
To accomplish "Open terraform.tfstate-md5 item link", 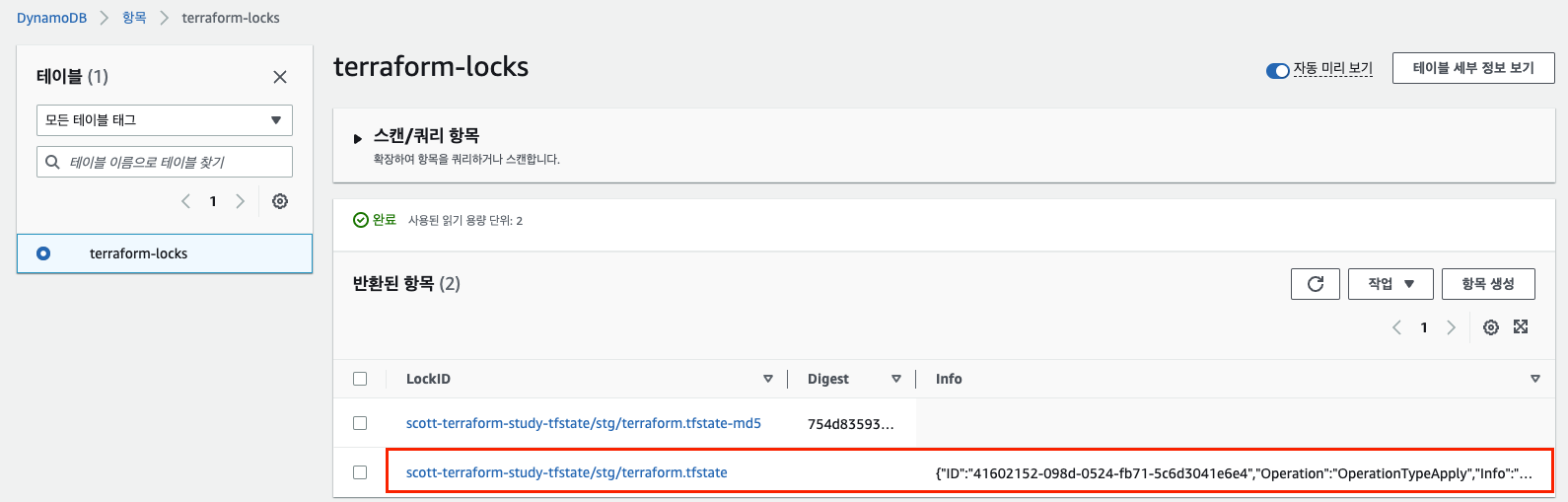I will click(x=584, y=423).
